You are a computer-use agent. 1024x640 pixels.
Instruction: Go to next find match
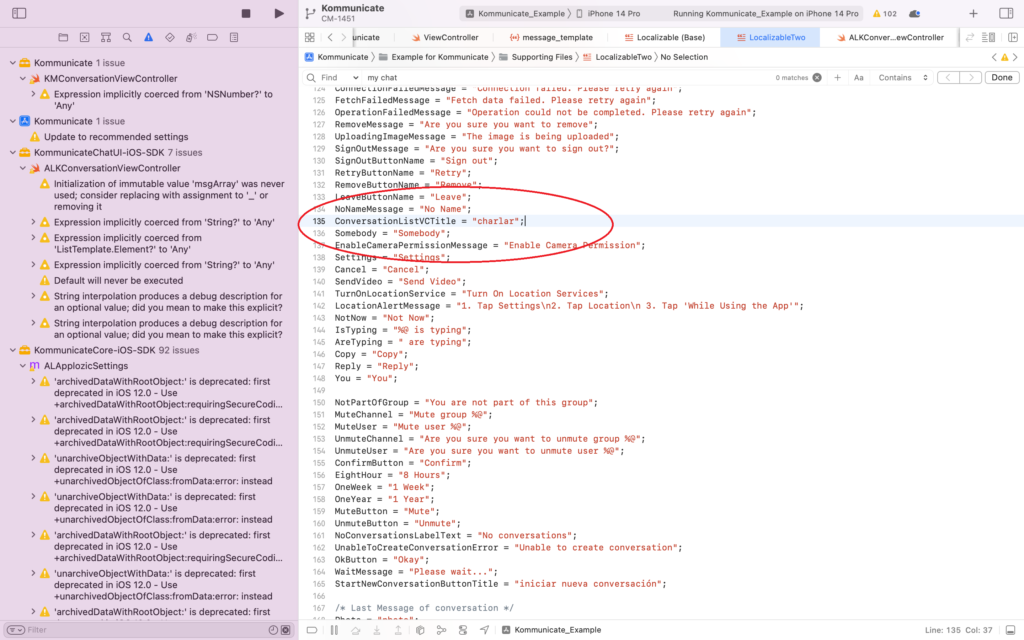click(x=970, y=77)
